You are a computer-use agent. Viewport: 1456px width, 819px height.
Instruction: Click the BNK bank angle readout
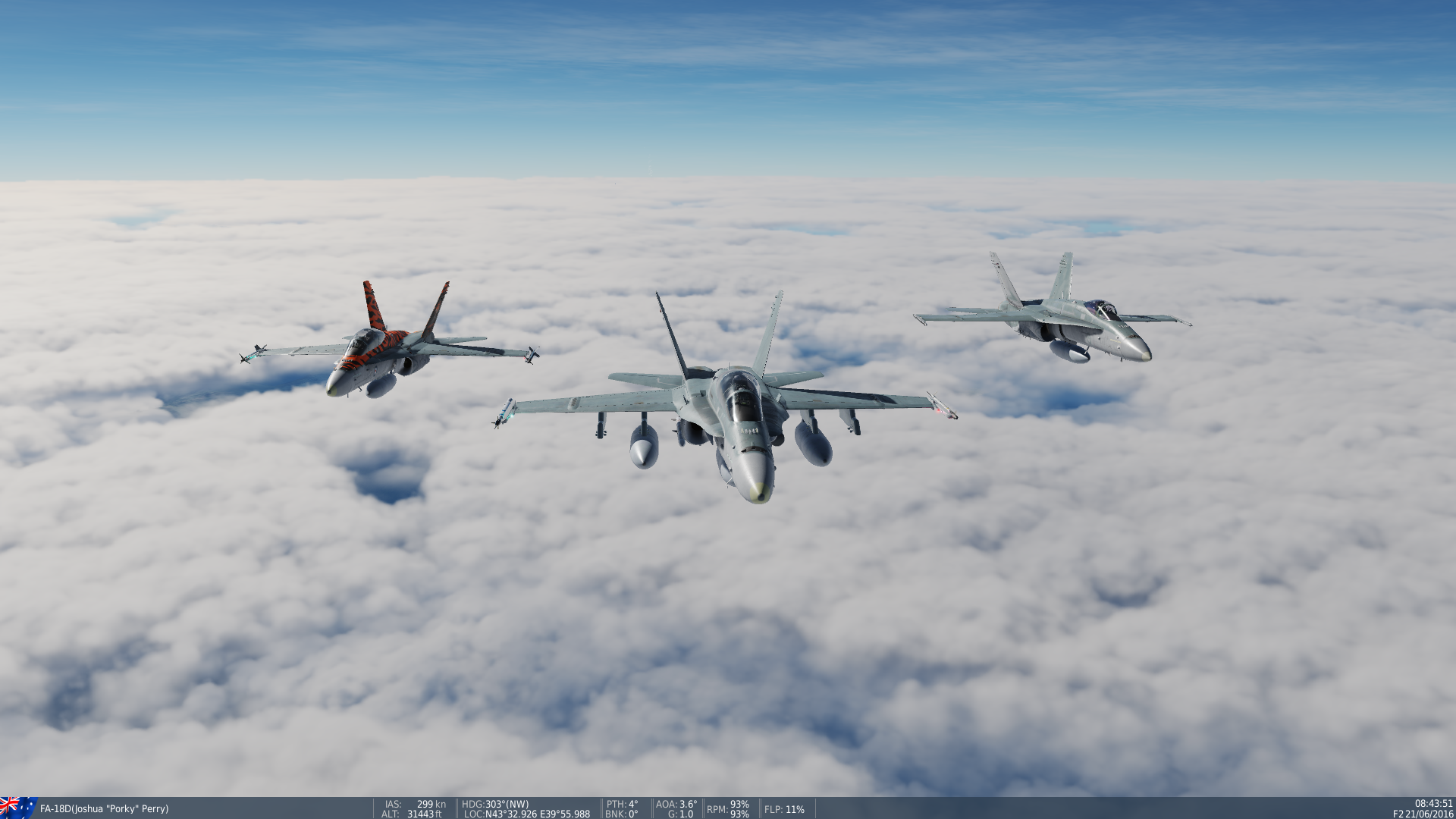621,814
